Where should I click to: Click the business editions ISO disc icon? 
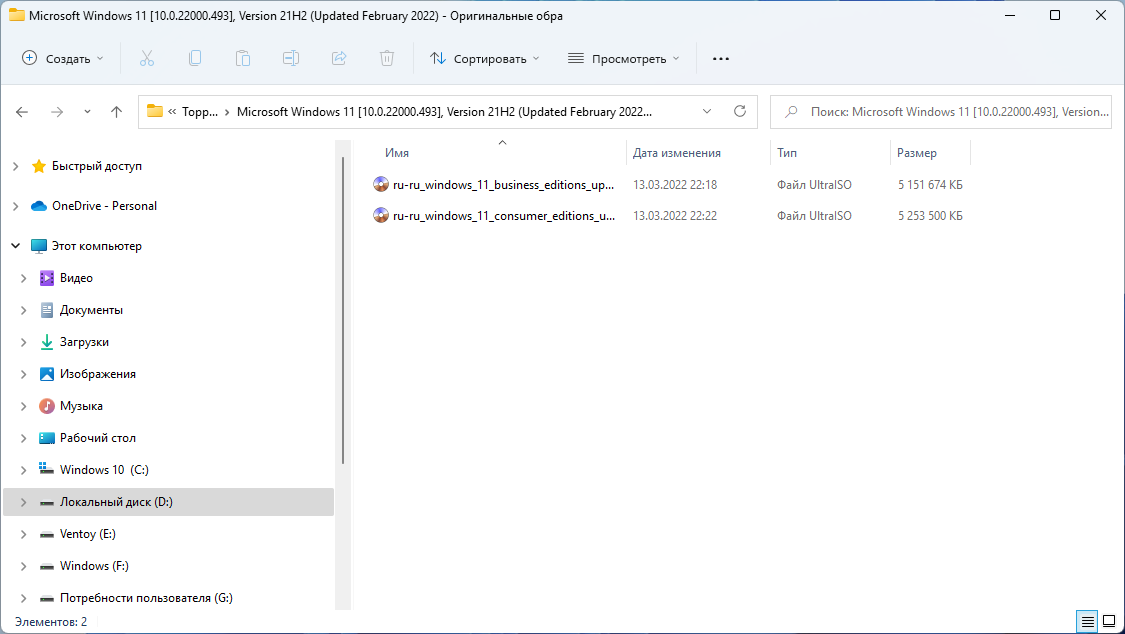coord(381,184)
